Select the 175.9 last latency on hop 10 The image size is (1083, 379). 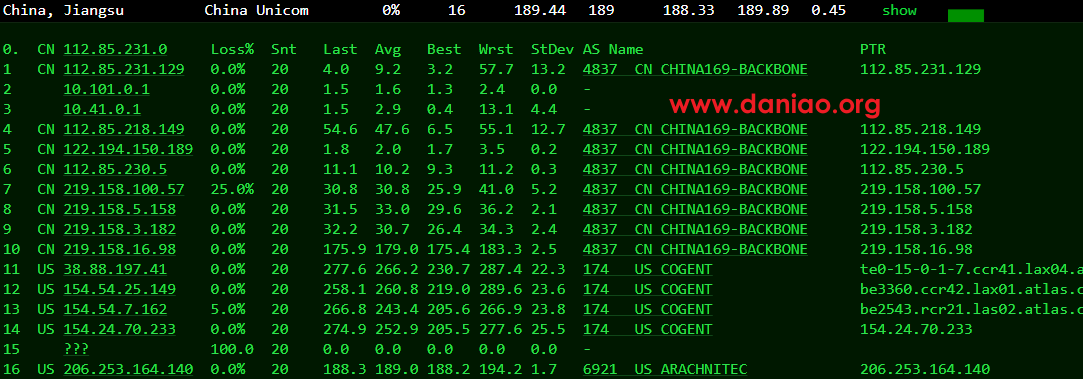point(345,250)
